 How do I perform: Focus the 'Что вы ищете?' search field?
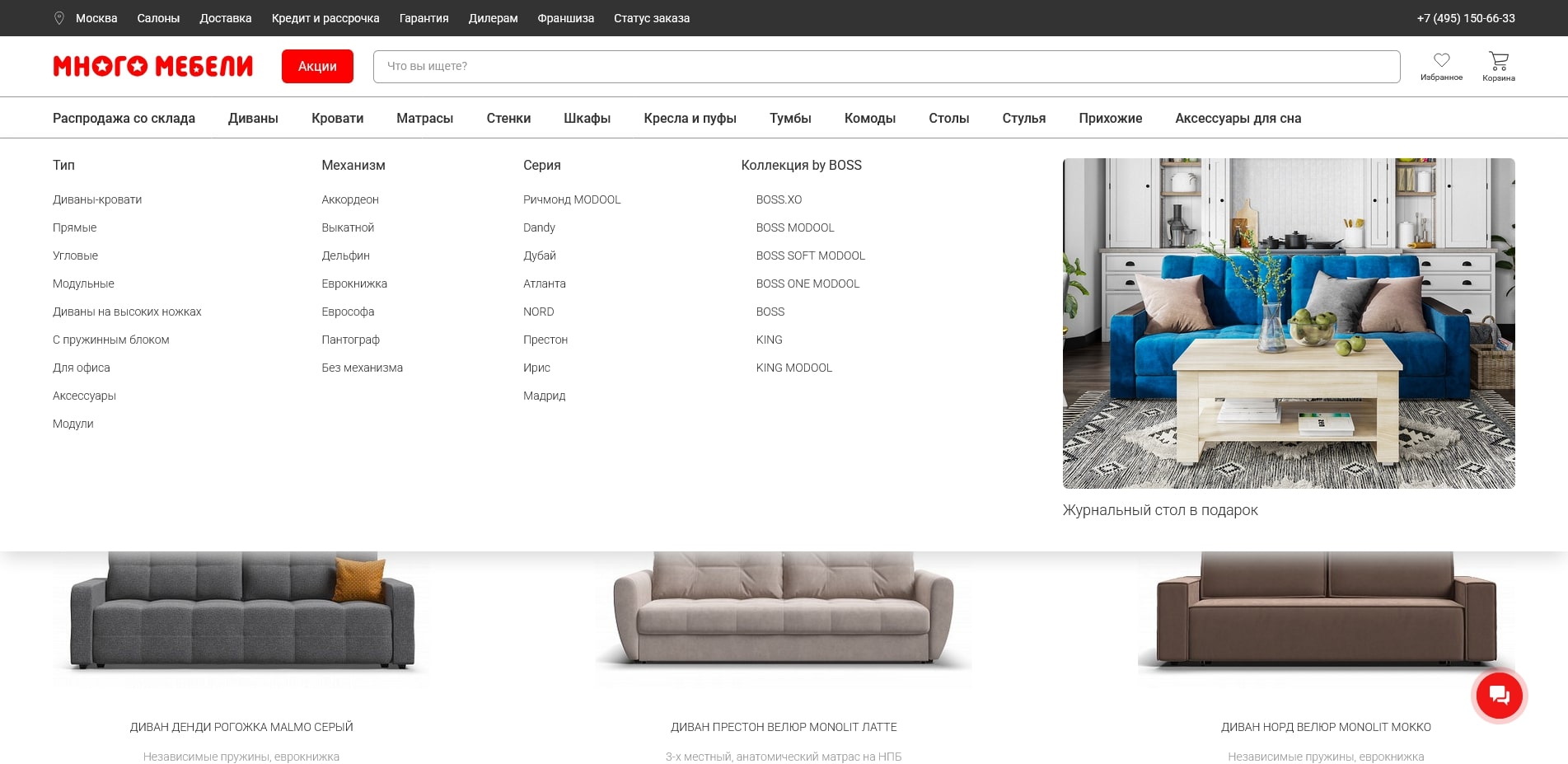[x=886, y=67]
